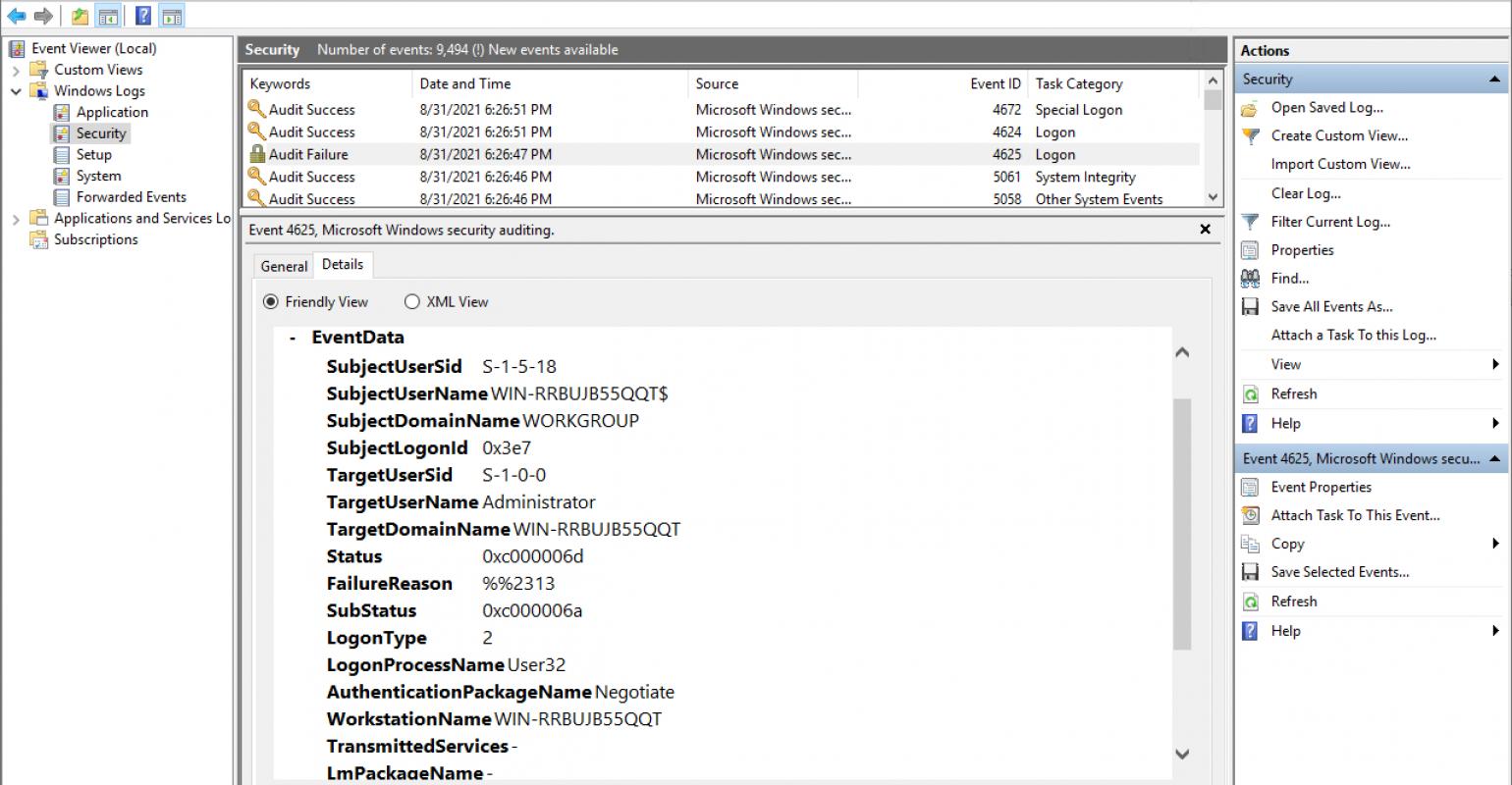Close the event preview pane
This screenshot has height=785, width=1512.
pos(1205,230)
